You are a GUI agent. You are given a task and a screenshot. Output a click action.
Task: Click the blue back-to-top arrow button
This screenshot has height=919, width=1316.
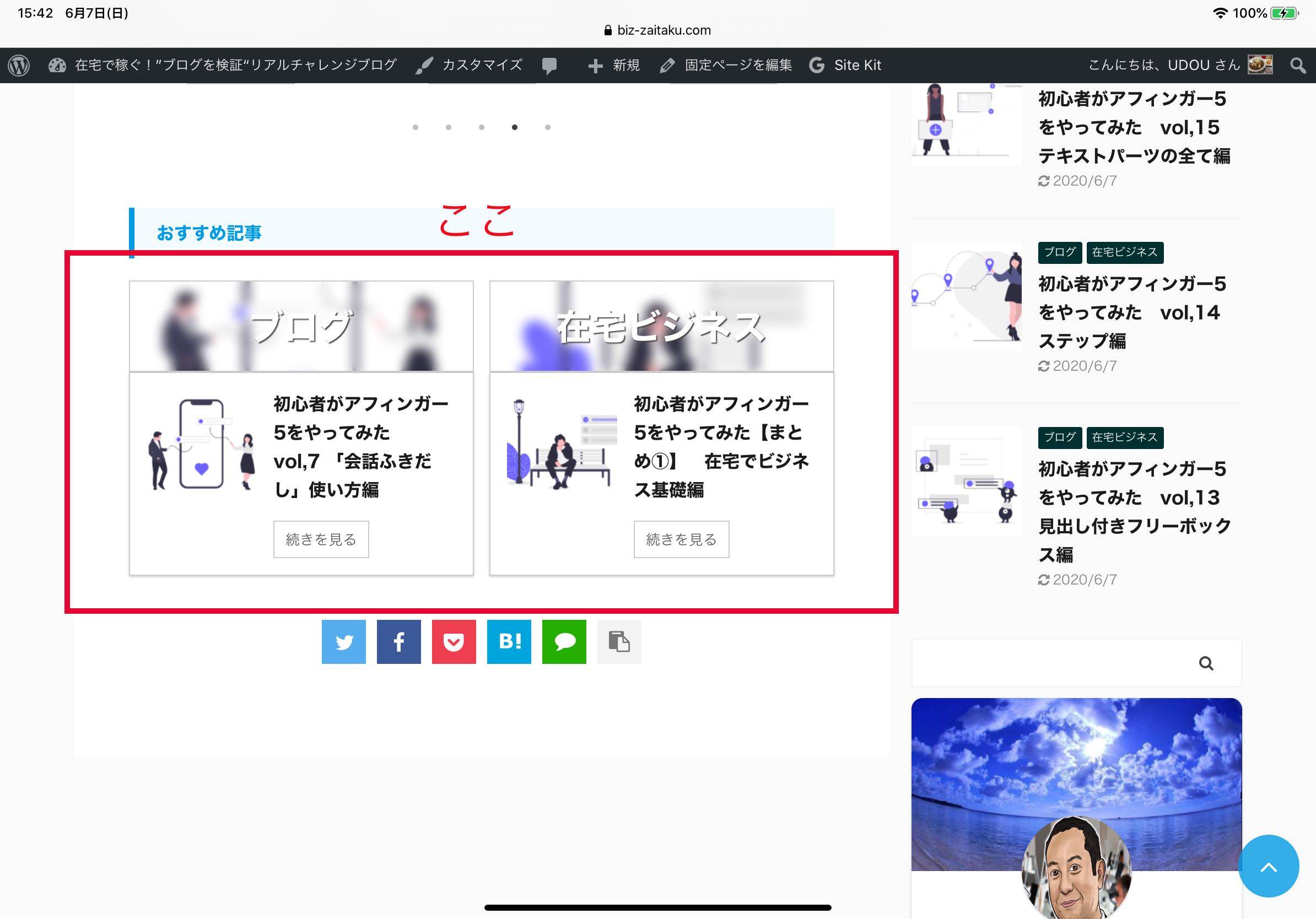(1269, 866)
